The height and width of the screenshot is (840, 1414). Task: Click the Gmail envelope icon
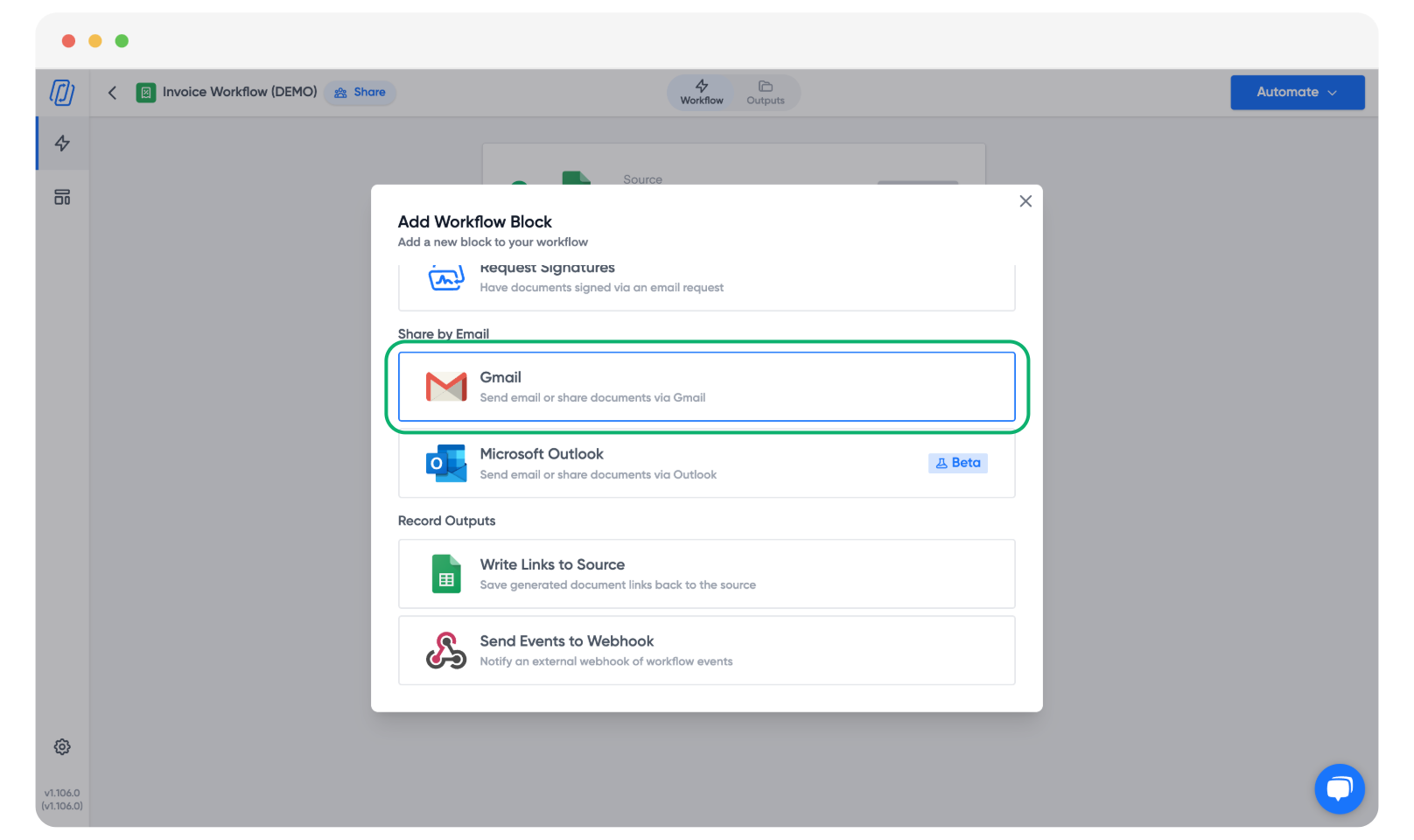tap(445, 387)
